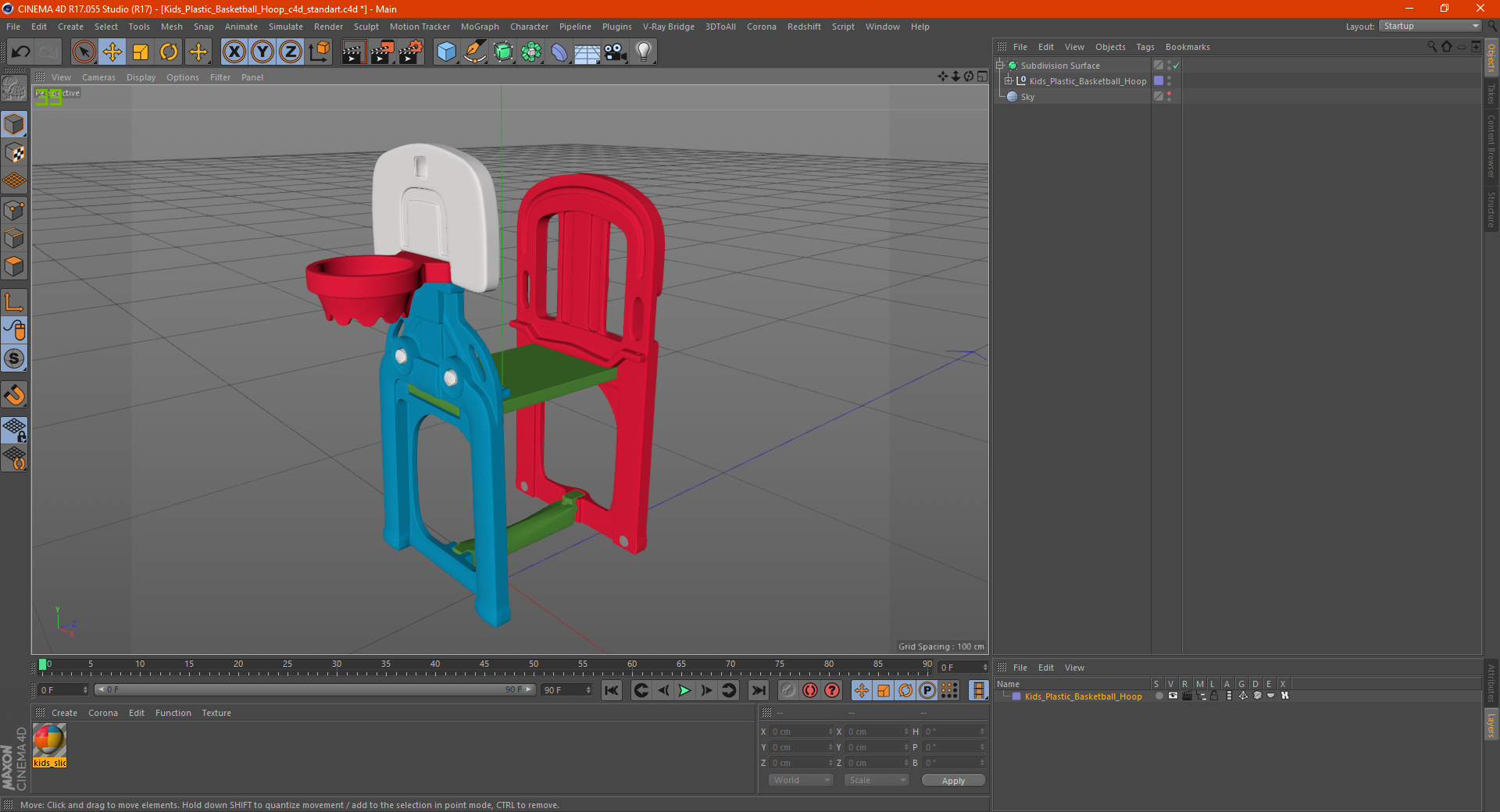Toggle Kids_Plastic_Basketball_Hoop visibility dots
This screenshot has height=812, width=1500.
pos(1170,81)
